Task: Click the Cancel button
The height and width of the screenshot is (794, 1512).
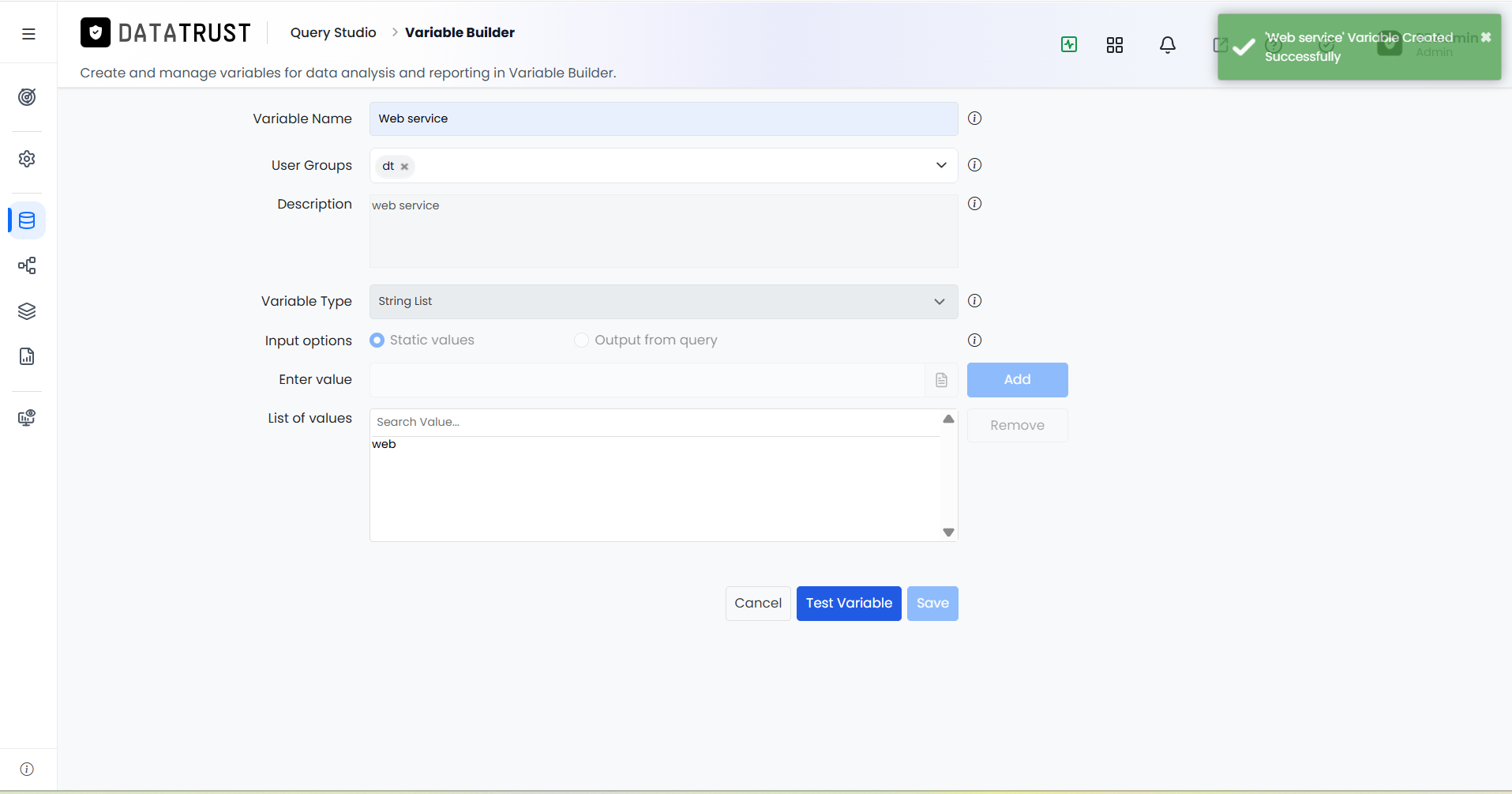Action: pyautogui.click(x=758, y=604)
